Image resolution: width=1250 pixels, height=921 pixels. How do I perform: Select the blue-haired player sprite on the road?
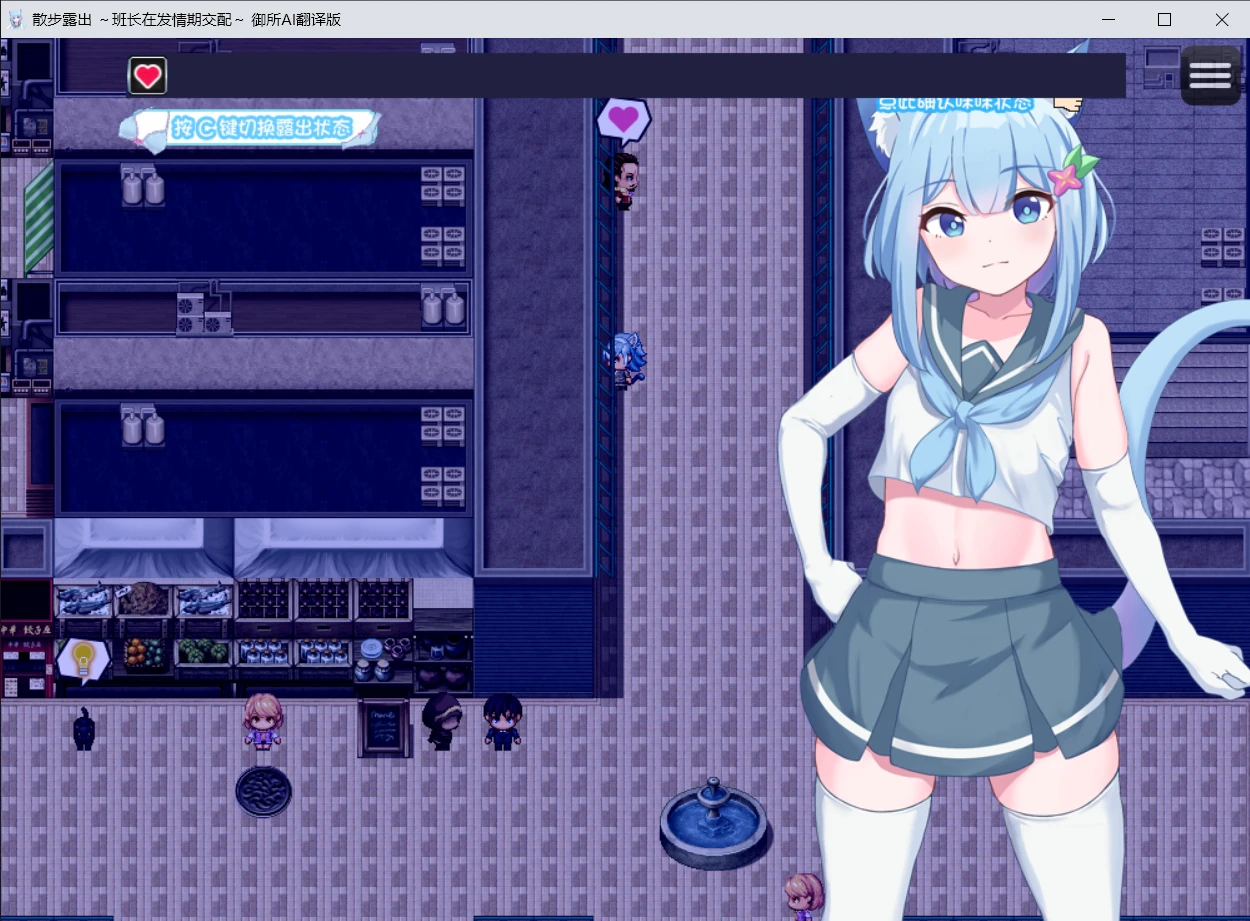[628, 360]
